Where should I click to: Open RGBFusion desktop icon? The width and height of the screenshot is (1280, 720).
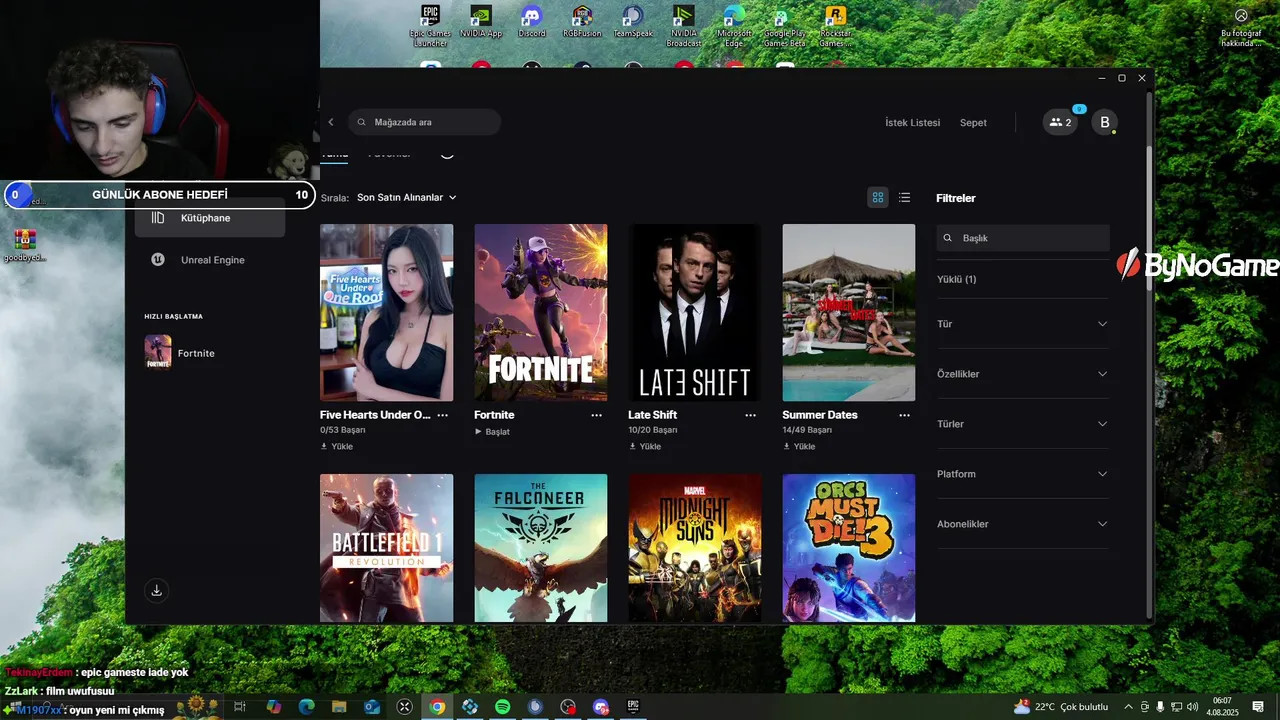tap(582, 22)
